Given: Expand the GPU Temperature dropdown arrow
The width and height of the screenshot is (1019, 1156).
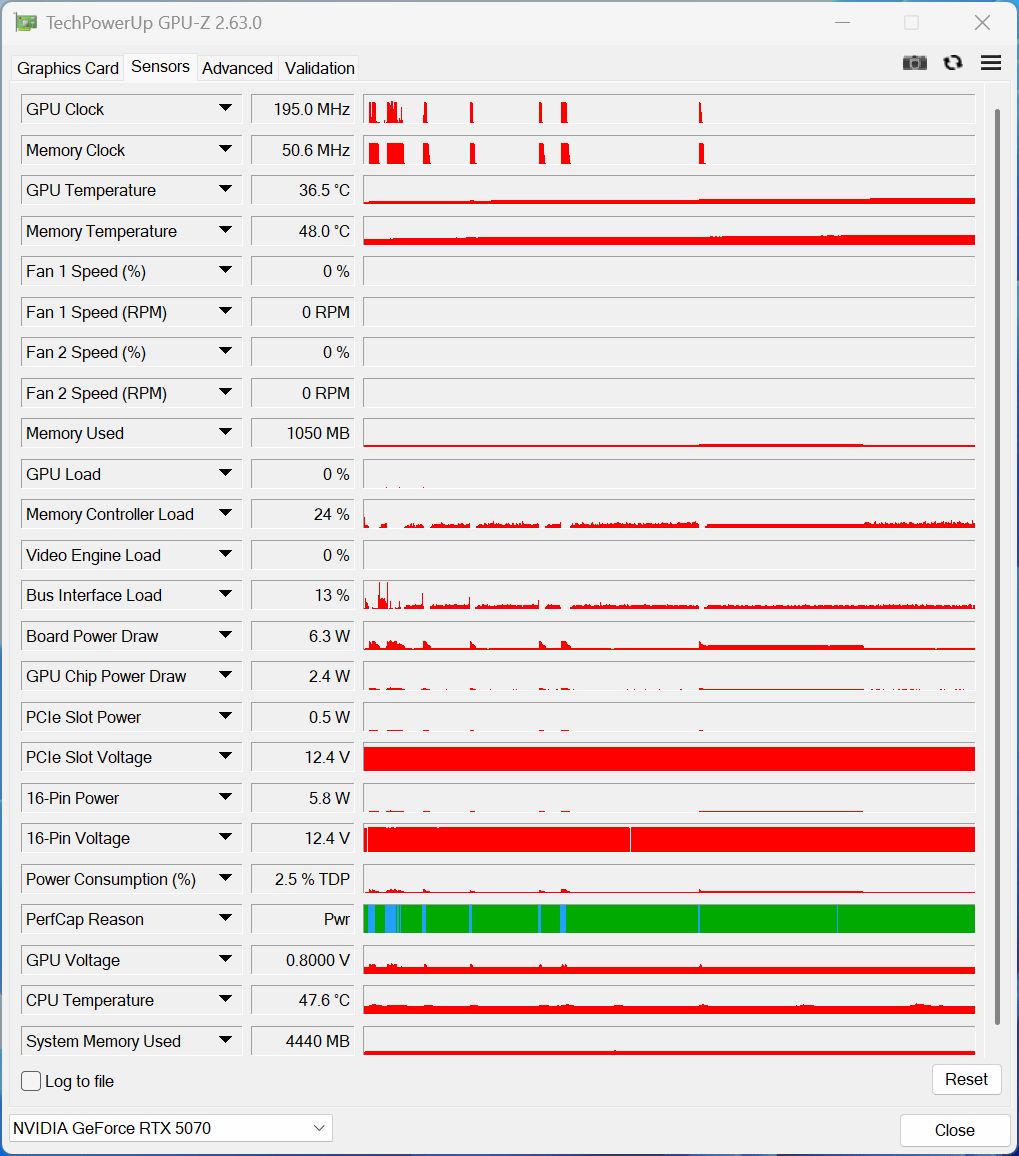Looking at the screenshot, I should [226, 189].
